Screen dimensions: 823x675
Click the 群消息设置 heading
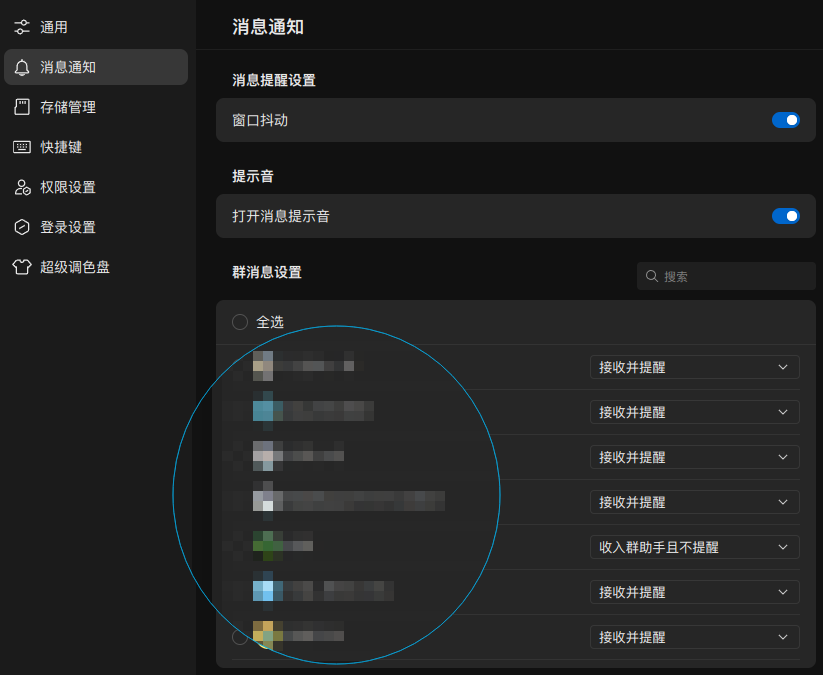click(x=267, y=272)
